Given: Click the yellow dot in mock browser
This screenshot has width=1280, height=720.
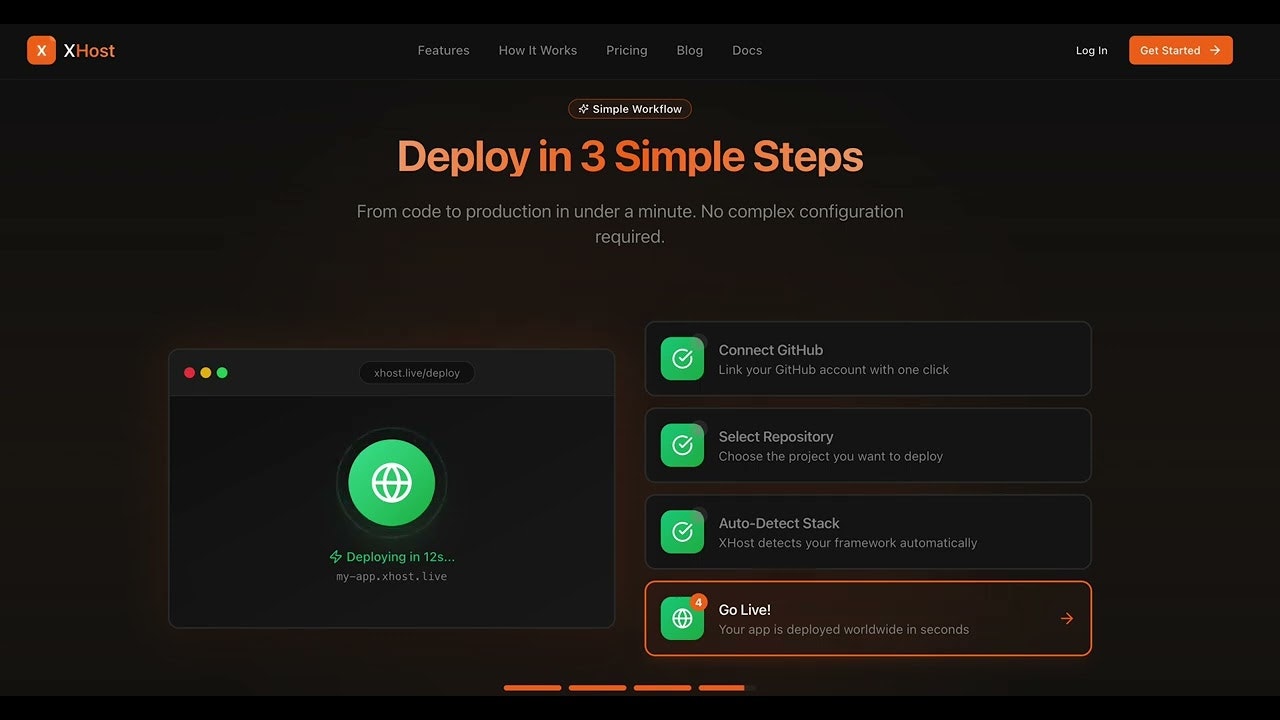Looking at the screenshot, I should click(x=206, y=373).
